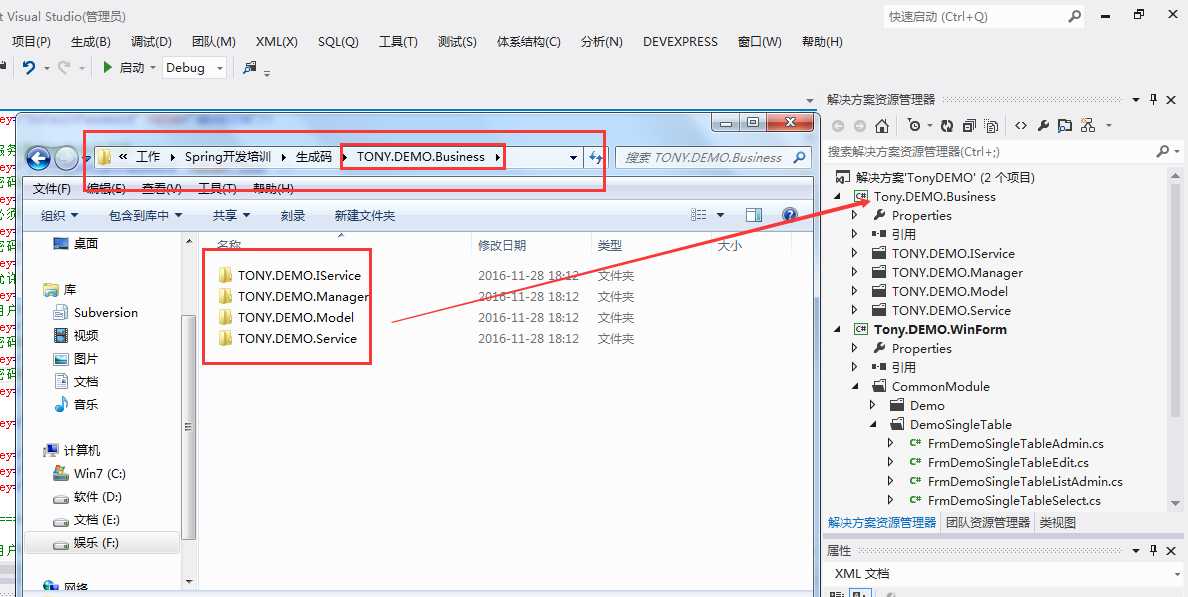Image resolution: width=1188 pixels, height=597 pixels.
Task: Open the Undo history dropdown arrow
Action: 46,68
